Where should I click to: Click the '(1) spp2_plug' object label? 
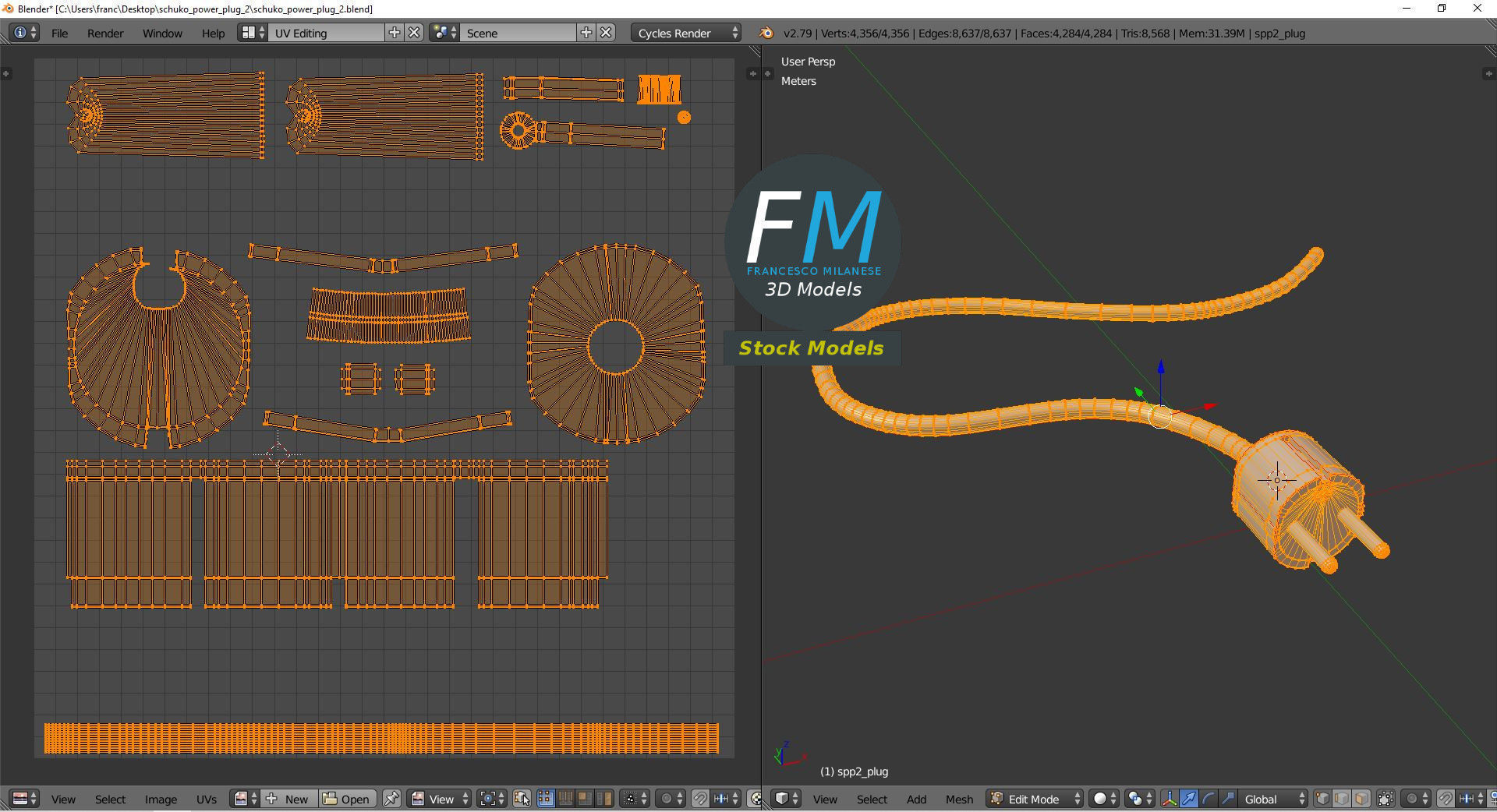[x=854, y=771]
